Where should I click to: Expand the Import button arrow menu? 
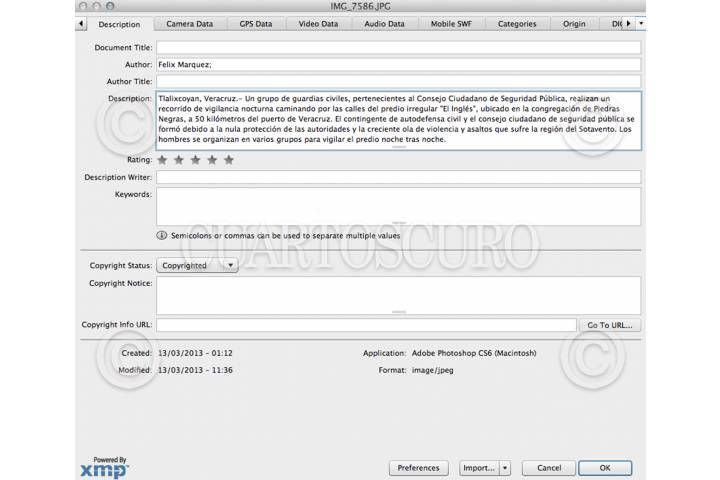click(504, 467)
